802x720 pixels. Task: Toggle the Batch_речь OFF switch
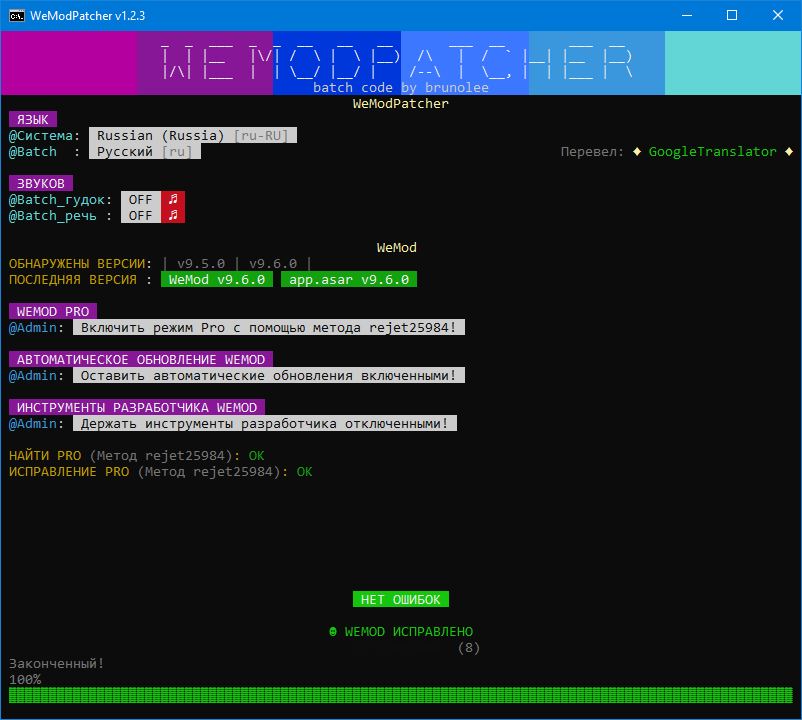pyautogui.click(x=140, y=215)
